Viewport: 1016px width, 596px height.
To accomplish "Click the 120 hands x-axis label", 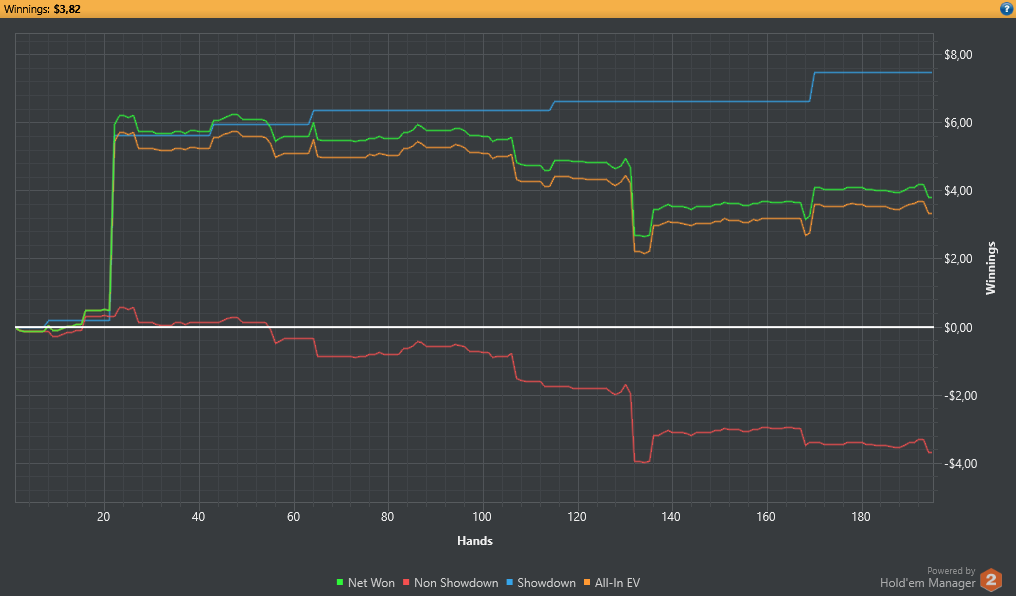I will click(577, 517).
